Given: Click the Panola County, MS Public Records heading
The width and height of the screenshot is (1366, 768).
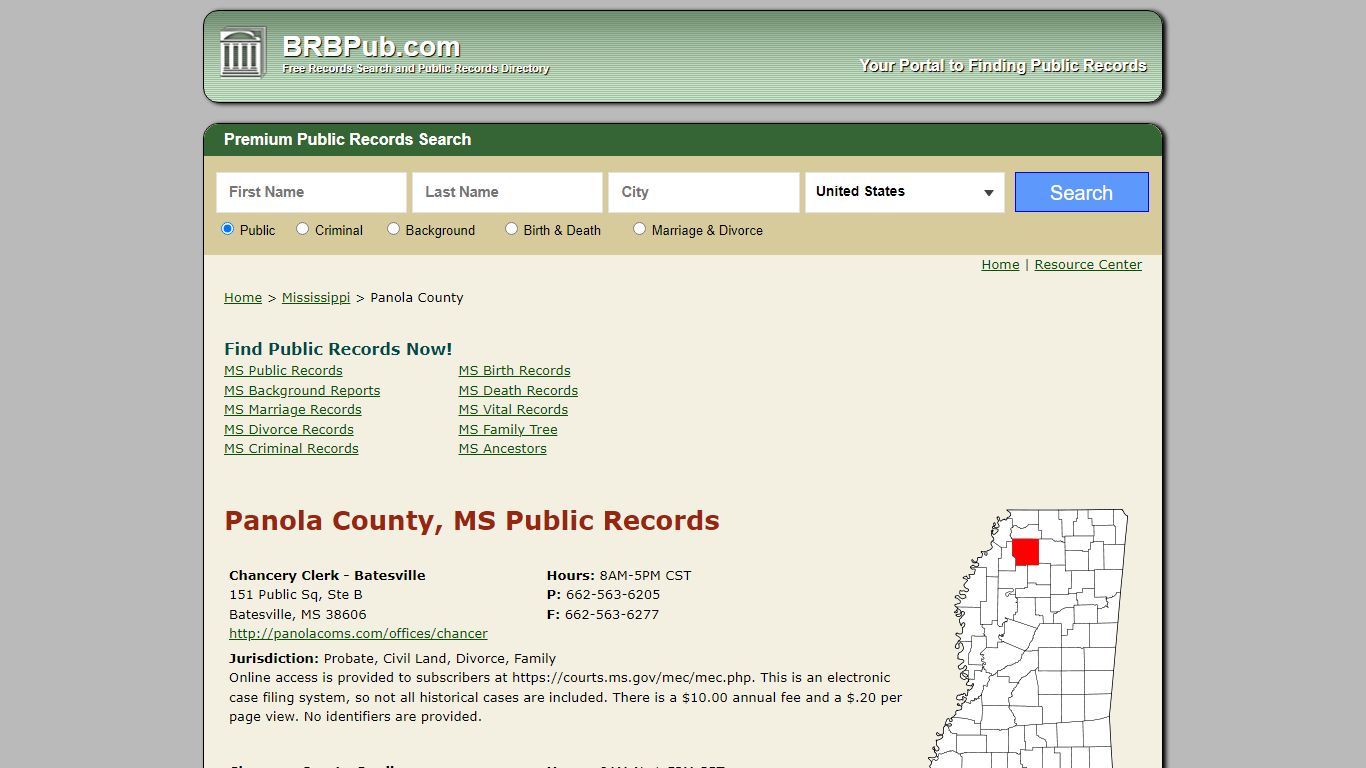Looking at the screenshot, I should click(x=472, y=521).
